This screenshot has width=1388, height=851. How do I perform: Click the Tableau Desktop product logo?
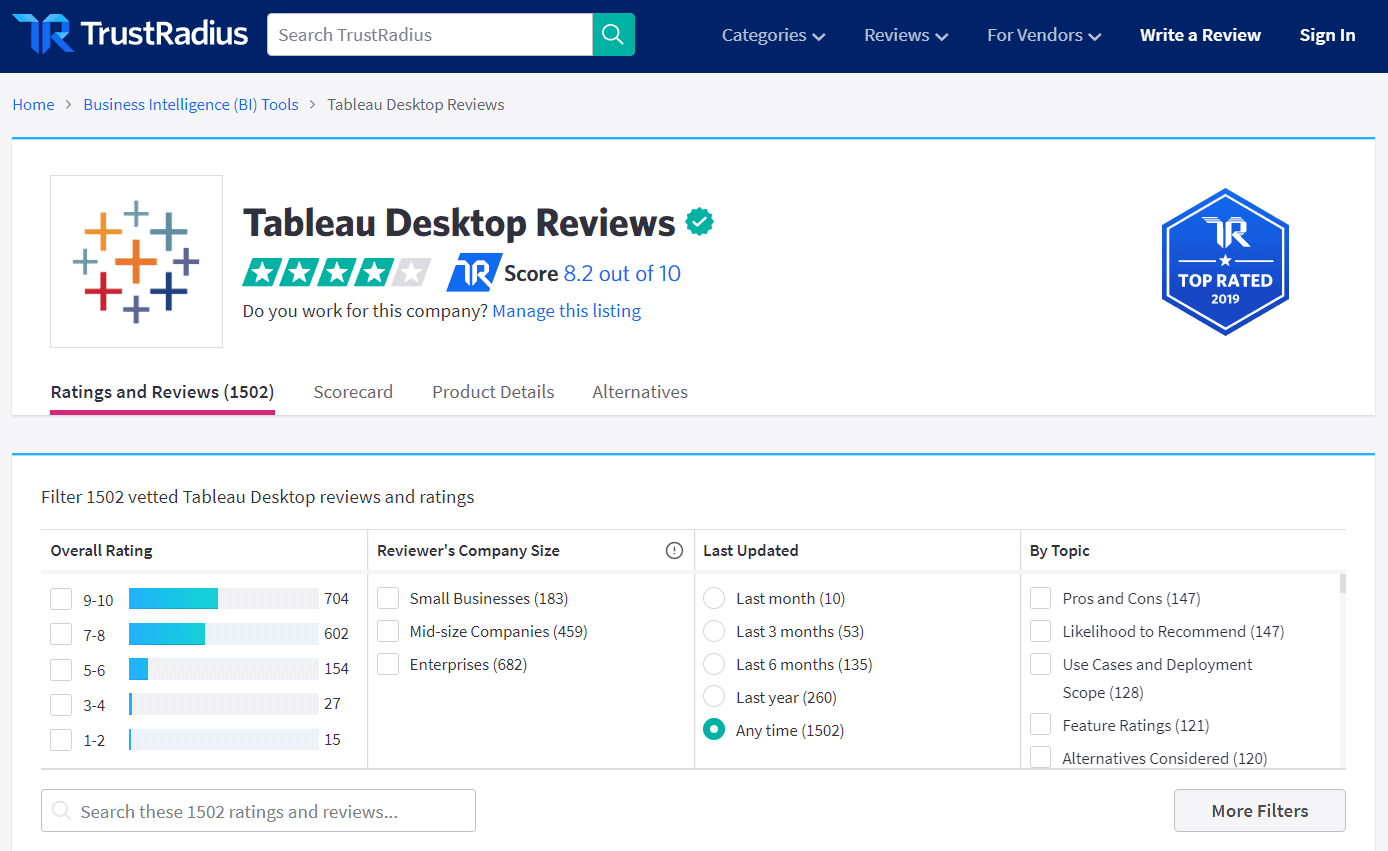tap(136, 261)
